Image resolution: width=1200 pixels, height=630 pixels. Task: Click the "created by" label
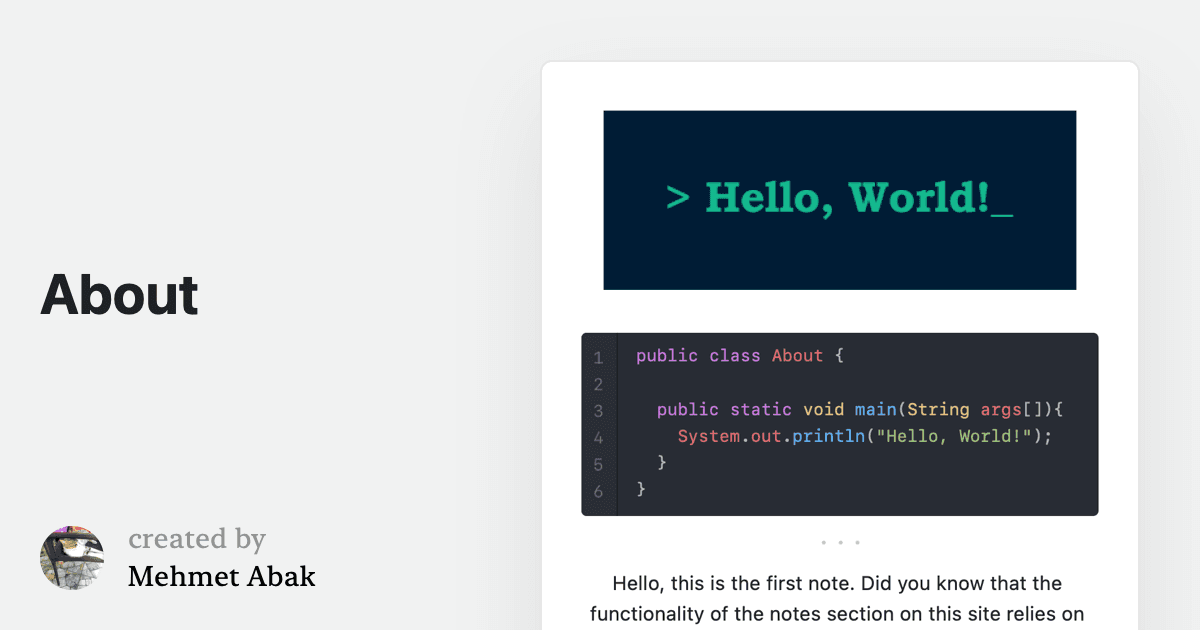point(197,539)
